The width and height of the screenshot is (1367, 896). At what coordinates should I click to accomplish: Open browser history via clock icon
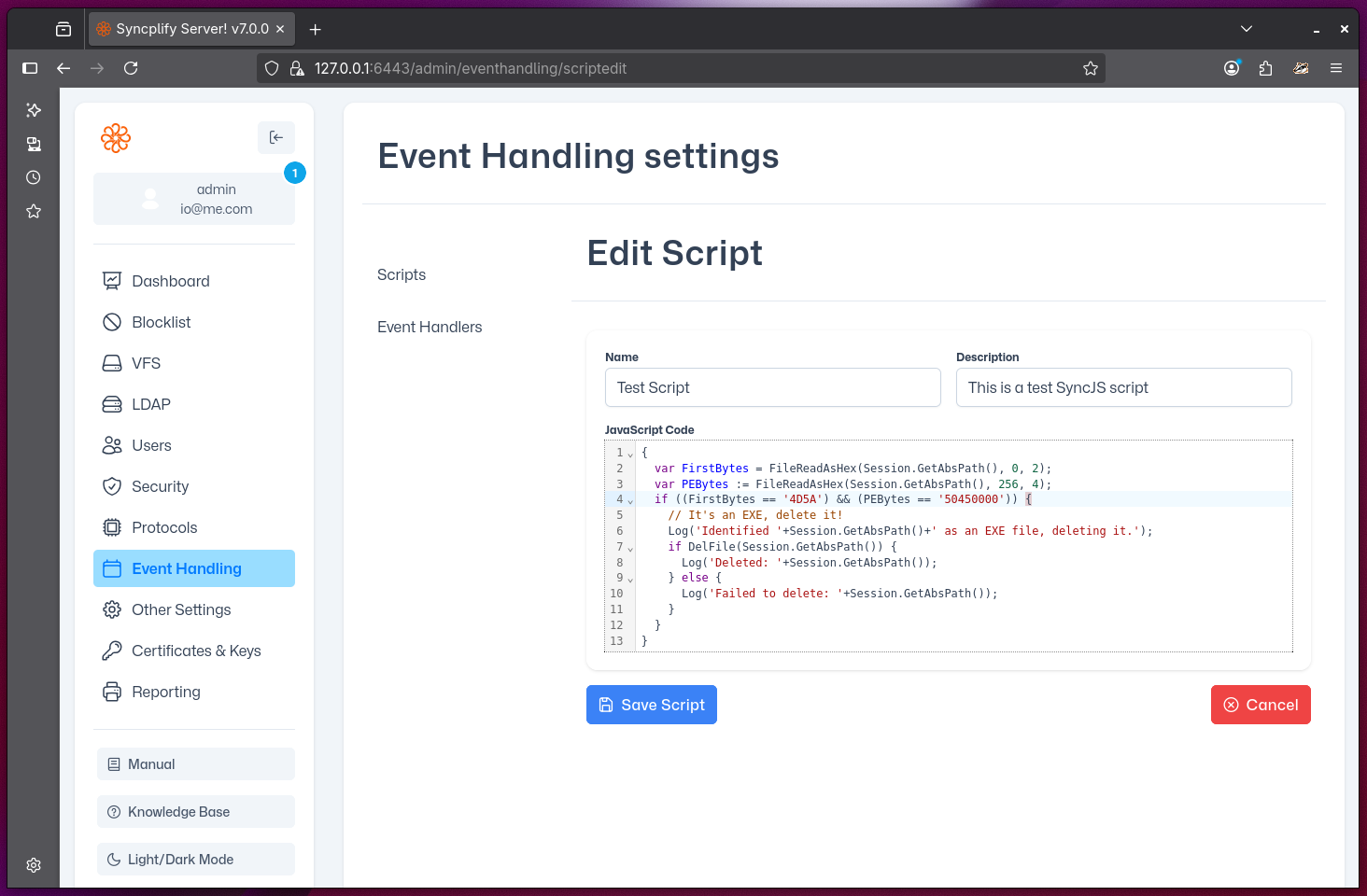coord(33,176)
